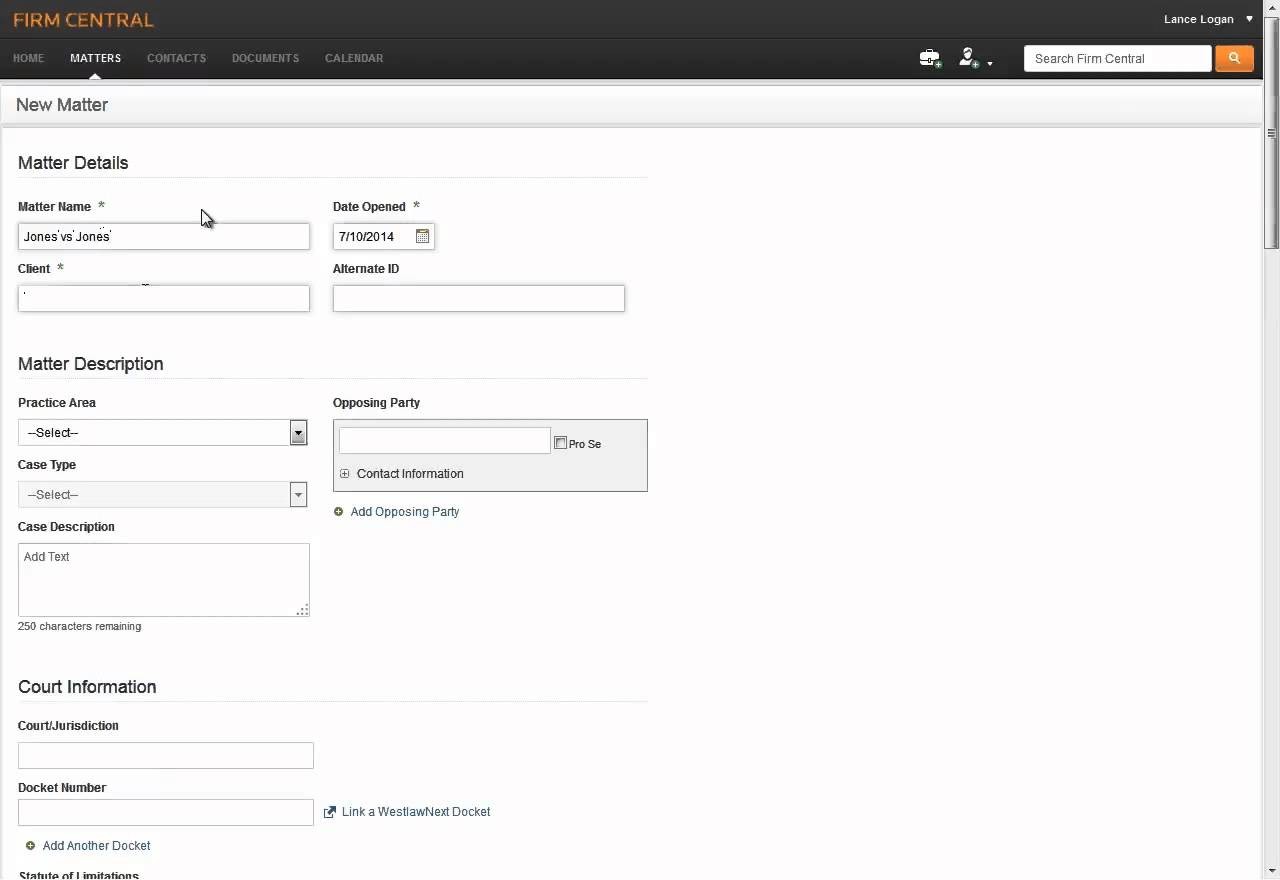1280x880 pixels.
Task: Click the Add Opposing Party plus icon
Action: pos(338,512)
